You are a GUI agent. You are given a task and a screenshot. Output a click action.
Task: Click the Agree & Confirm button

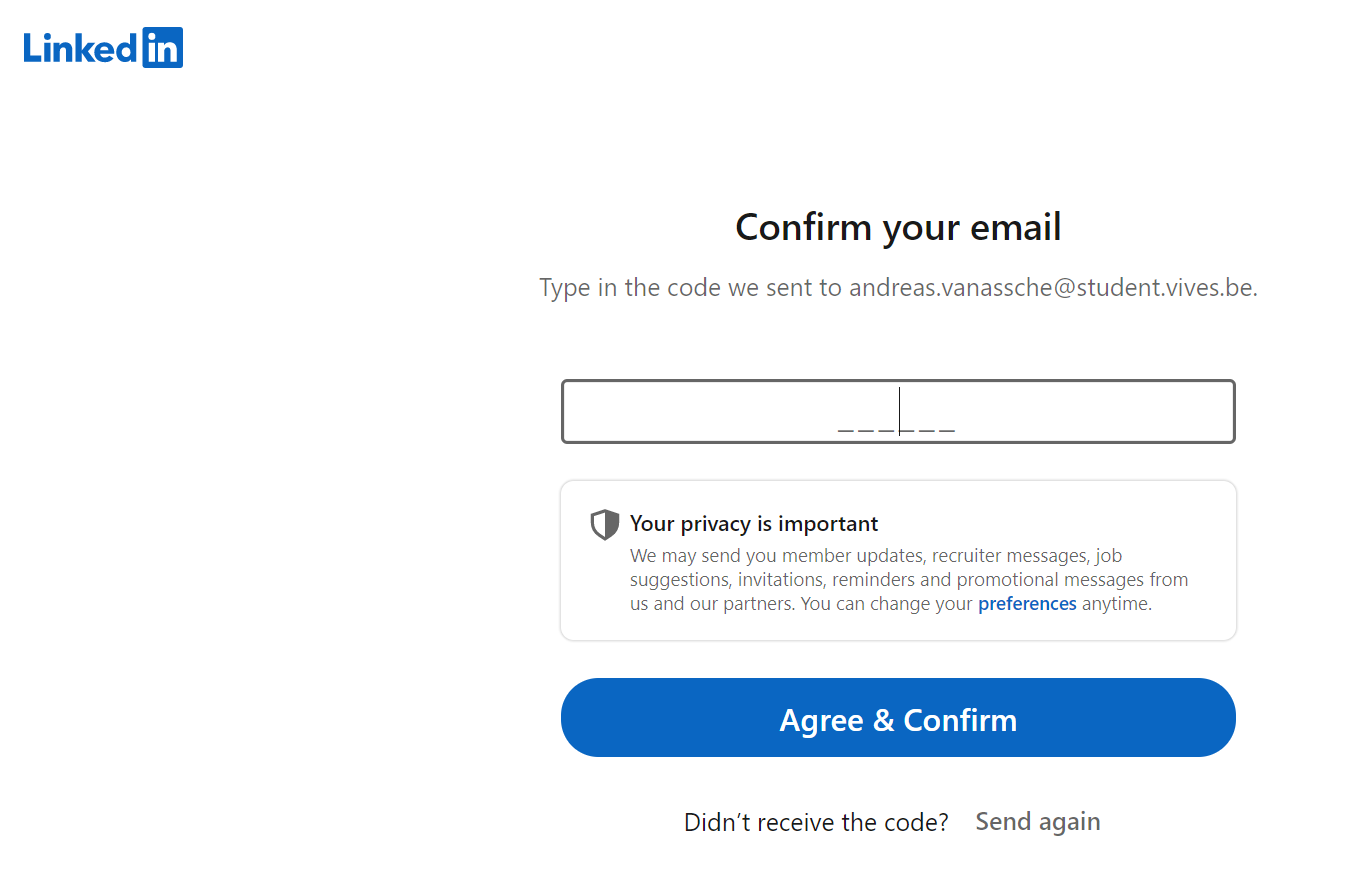[898, 718]
